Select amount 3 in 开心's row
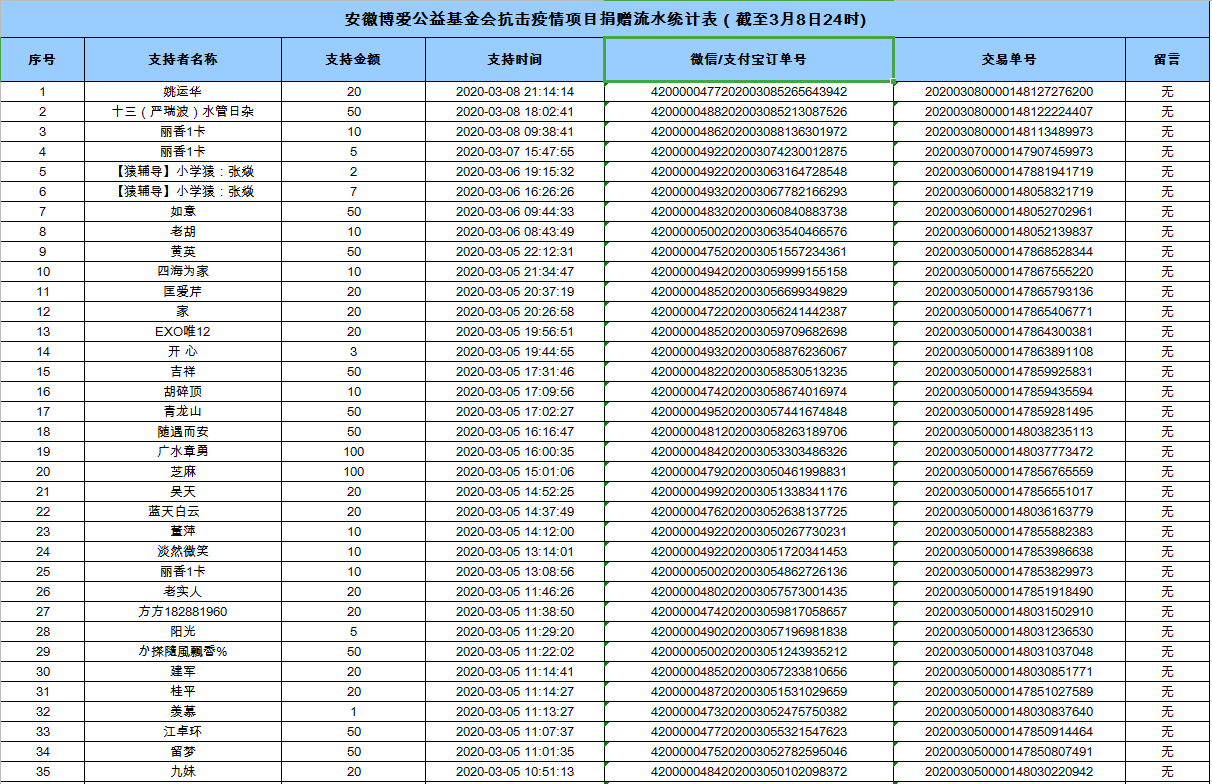1212x784 pixels. point(354,352)
